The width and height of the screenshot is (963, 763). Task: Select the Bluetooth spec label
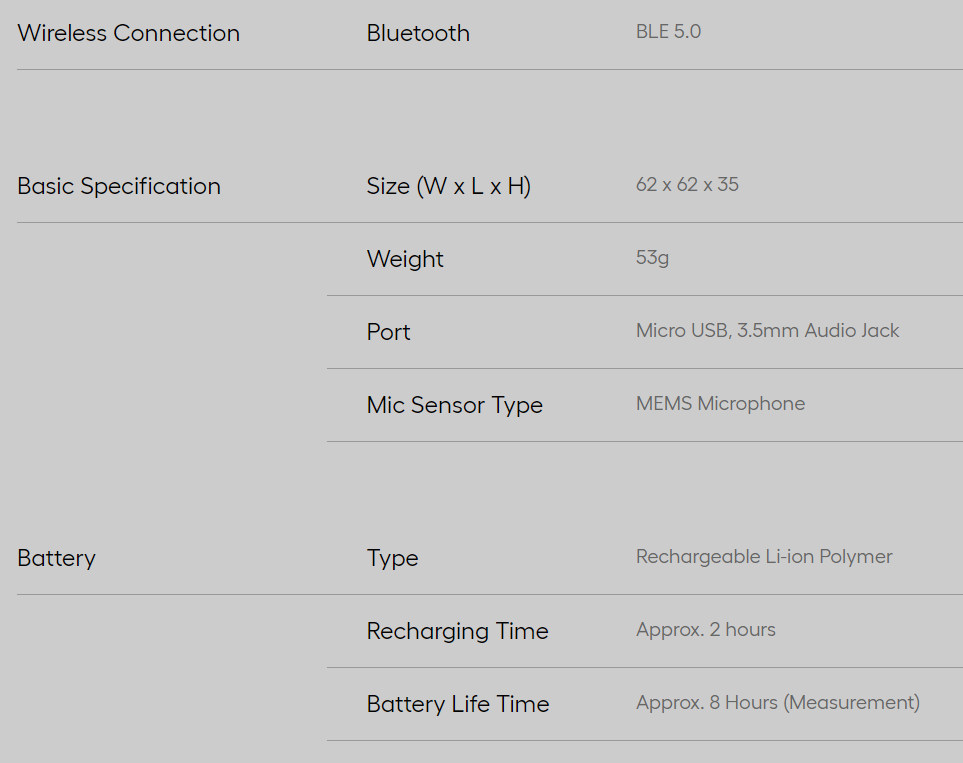coord(418,33)
